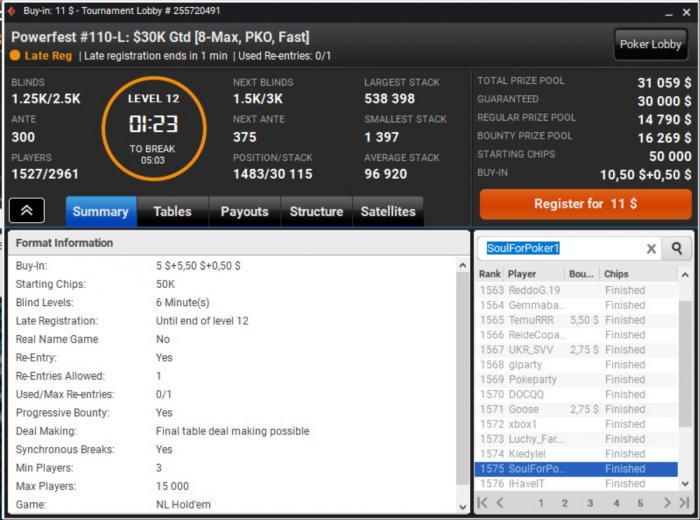Image resolution: width=700 pixels, height=520 pixels.
Task: Sort player list by Player column
Action: click(534, 274)
